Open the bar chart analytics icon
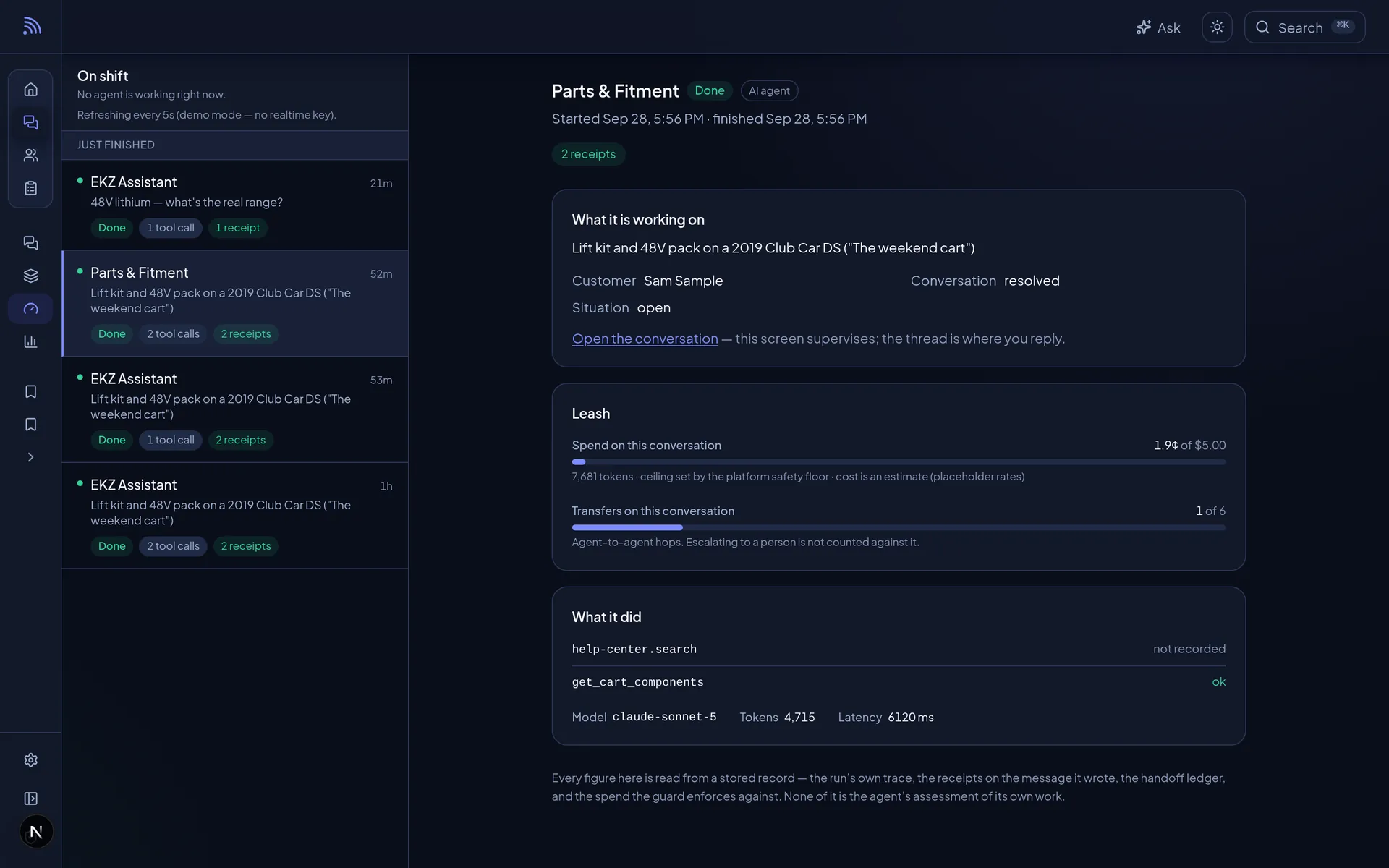1389x868 pixels. pyautogui.click(x=30, y=341)
